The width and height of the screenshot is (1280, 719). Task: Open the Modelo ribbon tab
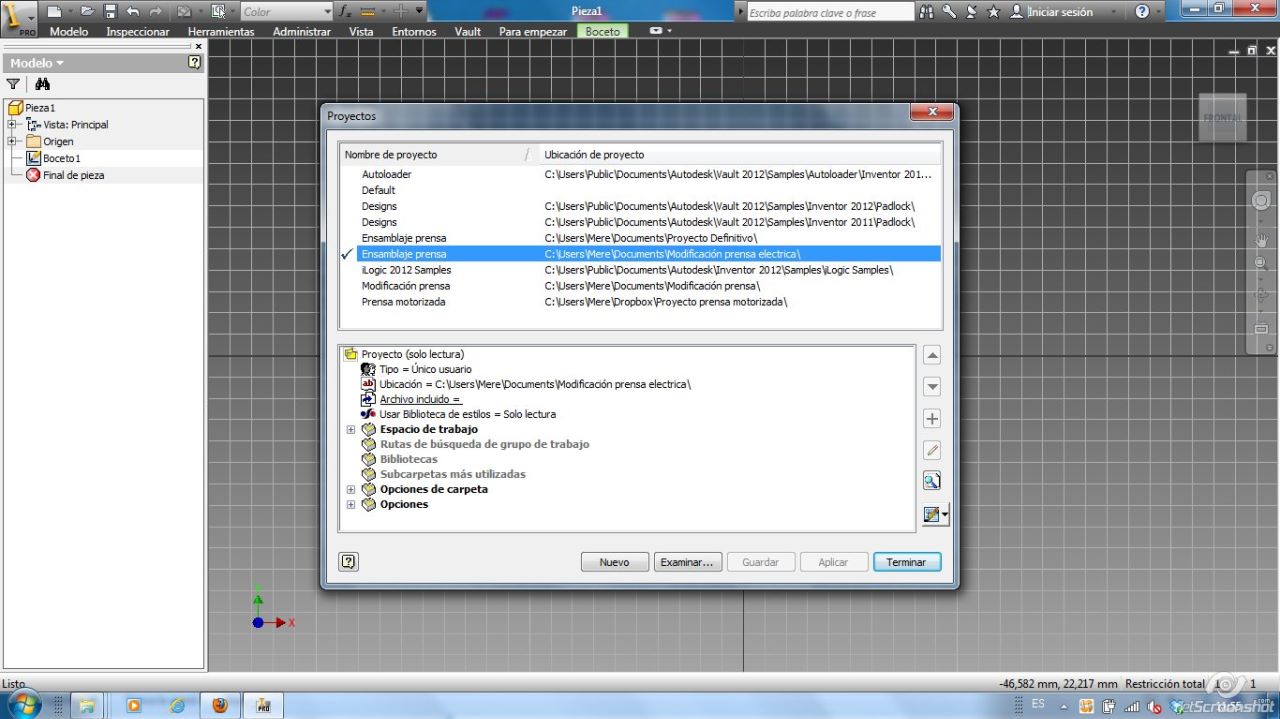[69, 31]
